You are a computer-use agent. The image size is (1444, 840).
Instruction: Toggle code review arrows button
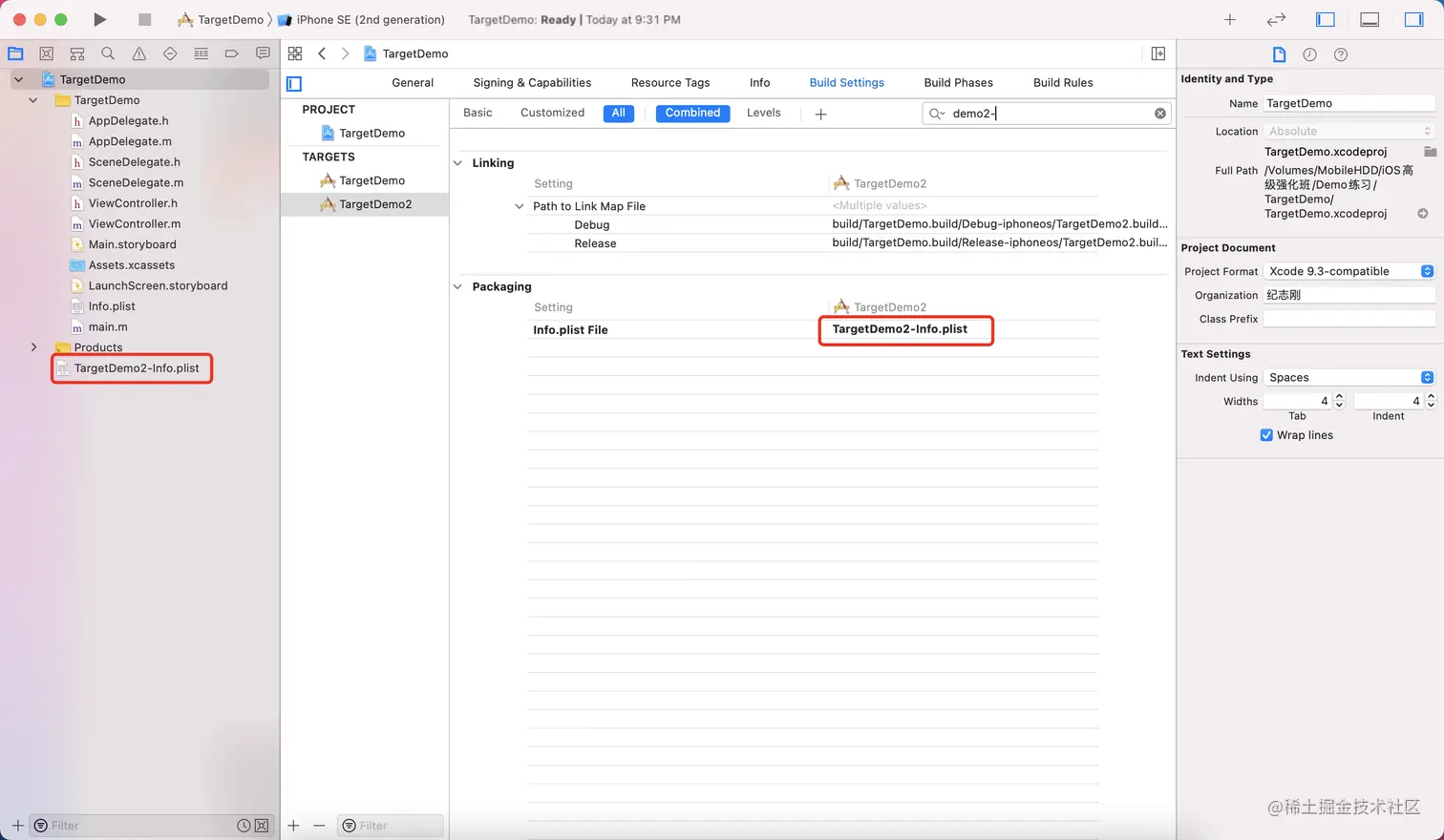[1276, 19]
